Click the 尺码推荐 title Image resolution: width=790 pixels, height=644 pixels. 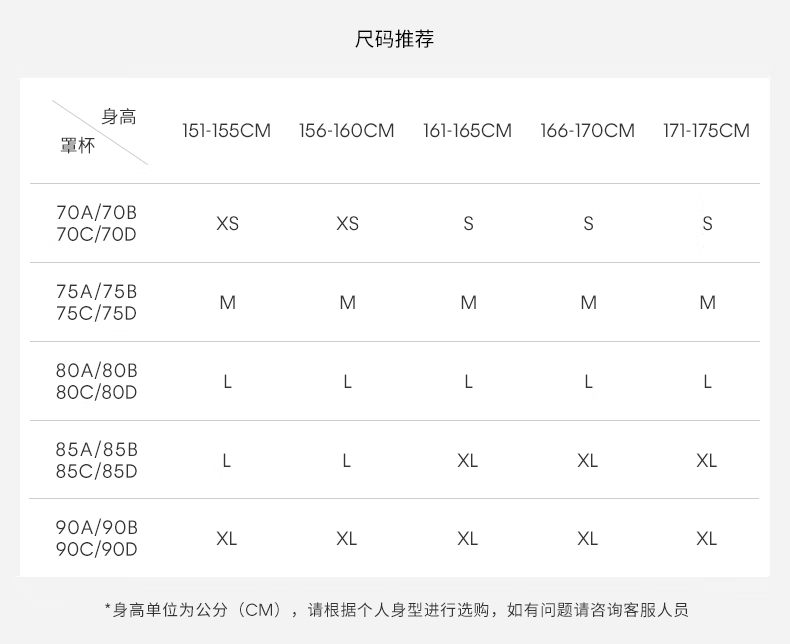coord(394,40)
